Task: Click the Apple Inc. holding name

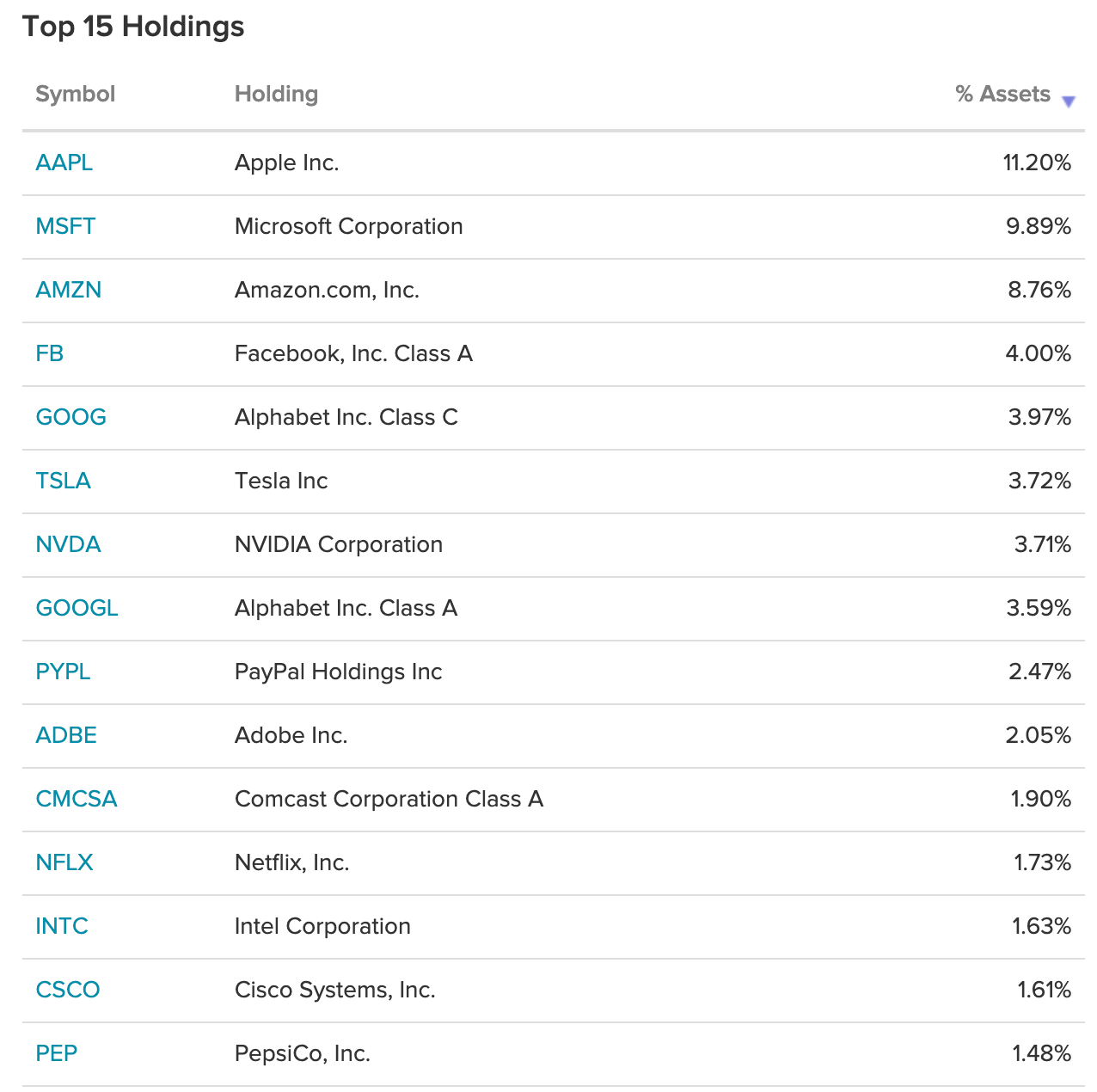Action: [x=287, y=163]
